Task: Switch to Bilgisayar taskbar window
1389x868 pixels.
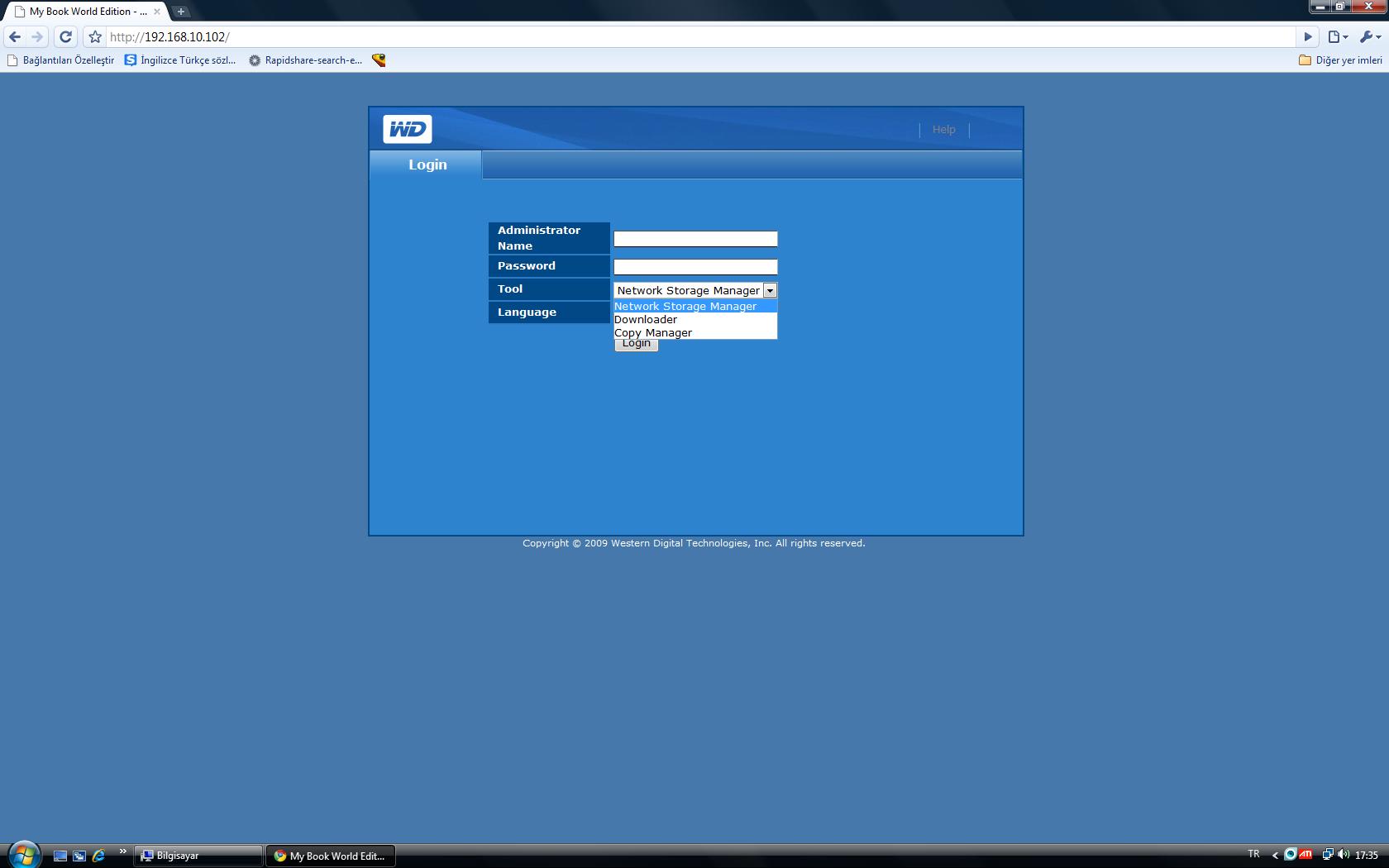Action: [198, 856]
